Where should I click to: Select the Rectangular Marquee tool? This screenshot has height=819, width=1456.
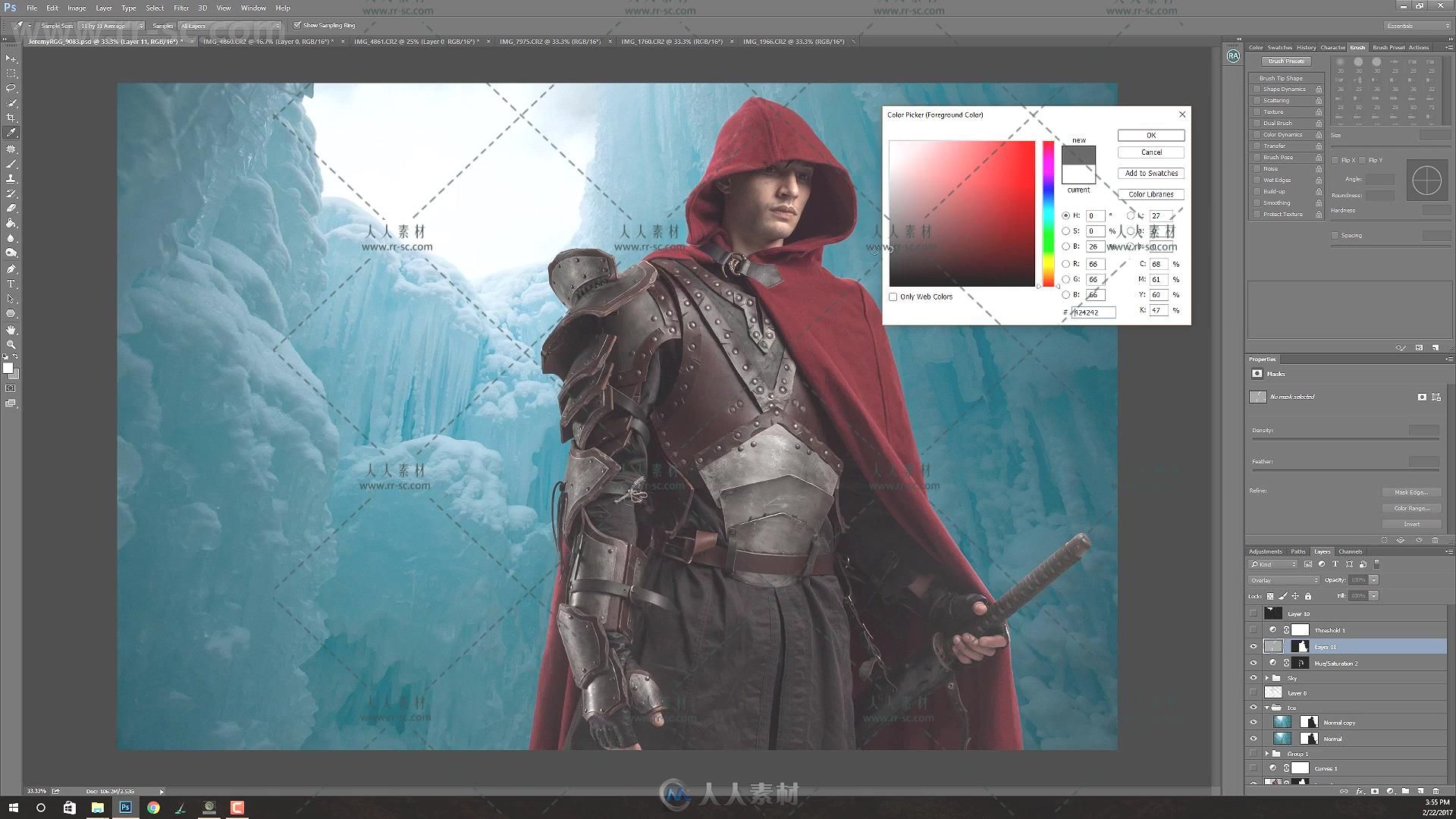(x=11, y=74)
